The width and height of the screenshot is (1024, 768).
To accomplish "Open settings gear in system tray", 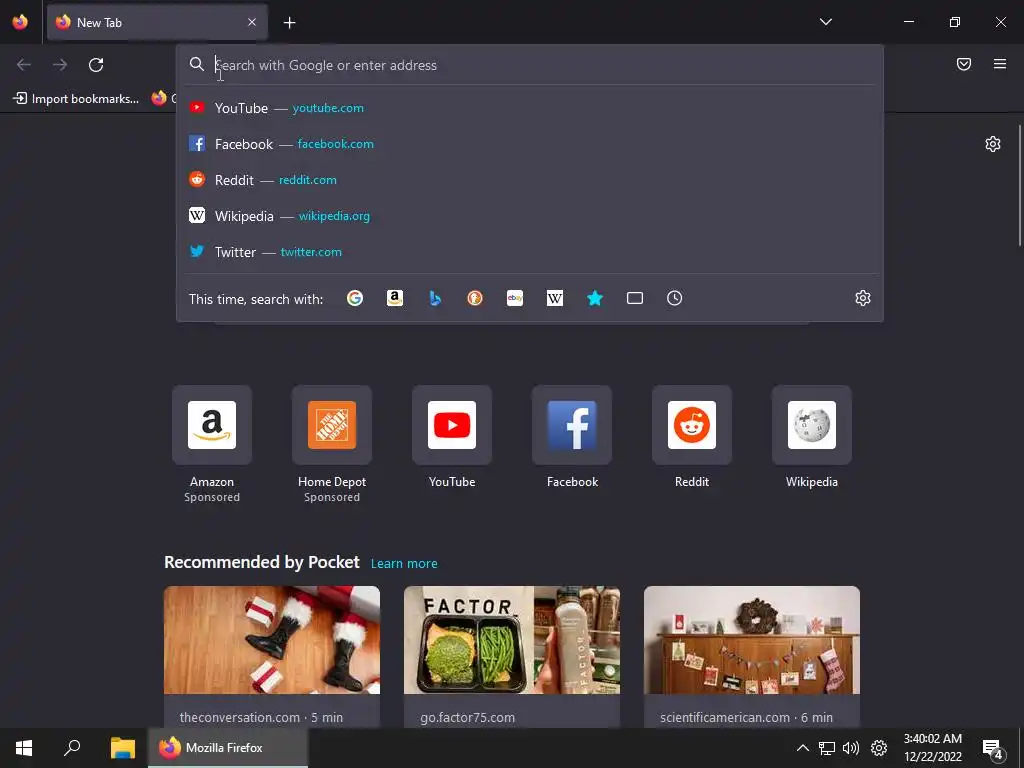I will coord(879,748).
